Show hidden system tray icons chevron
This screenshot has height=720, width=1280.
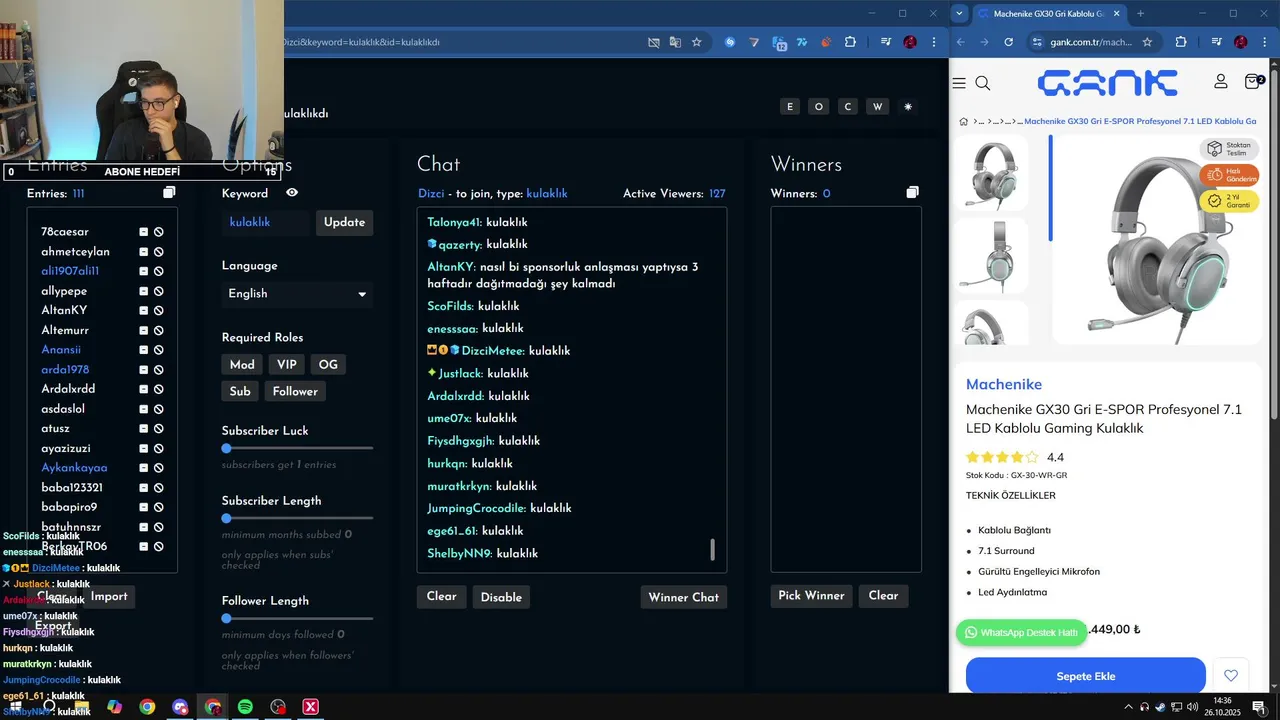(1129, 707)
